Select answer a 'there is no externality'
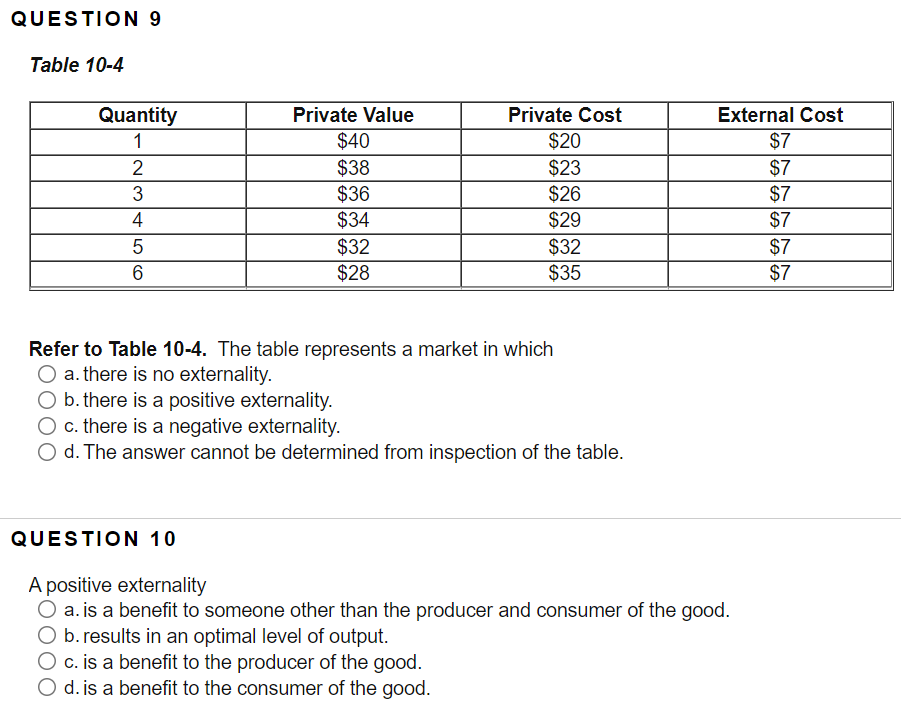 [47, 374]
